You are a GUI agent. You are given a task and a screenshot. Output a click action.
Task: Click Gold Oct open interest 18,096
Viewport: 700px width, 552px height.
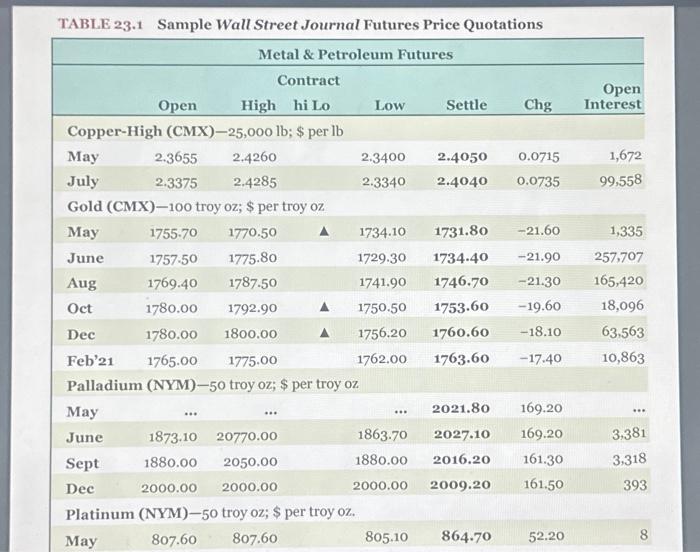[622, 305]
